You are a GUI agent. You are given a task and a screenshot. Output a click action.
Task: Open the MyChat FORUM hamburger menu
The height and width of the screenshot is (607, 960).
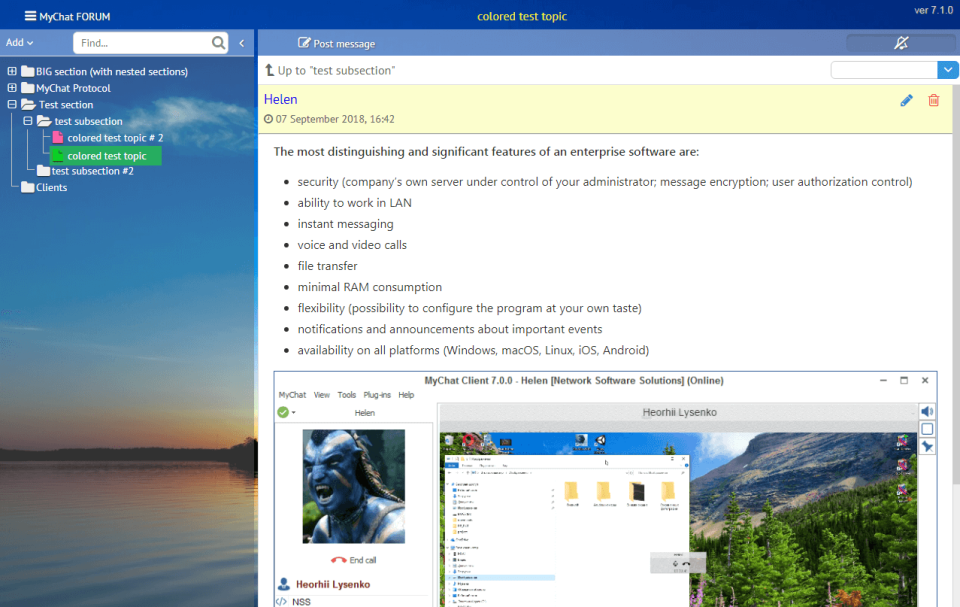click(x=30, y=16)
